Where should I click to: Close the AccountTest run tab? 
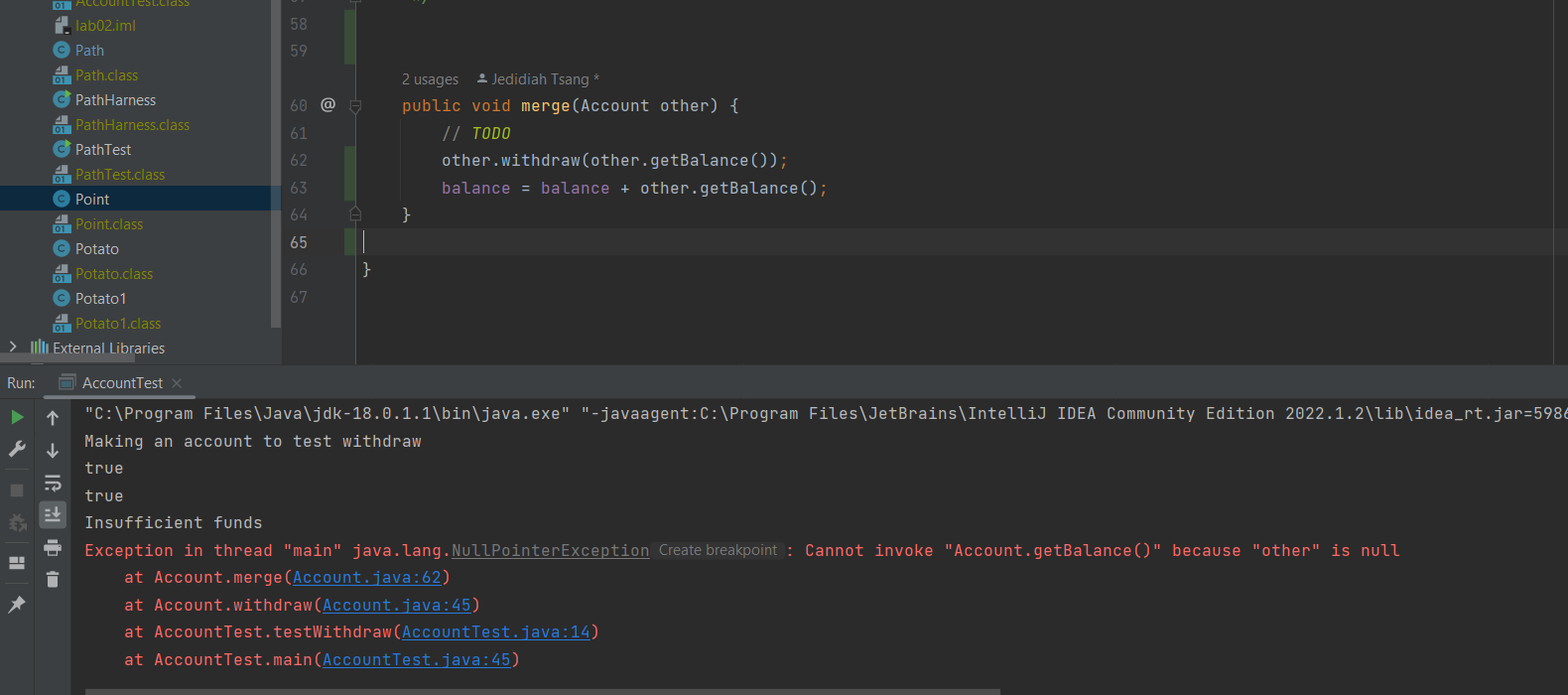pyautogui.click(x=177, y=383)
